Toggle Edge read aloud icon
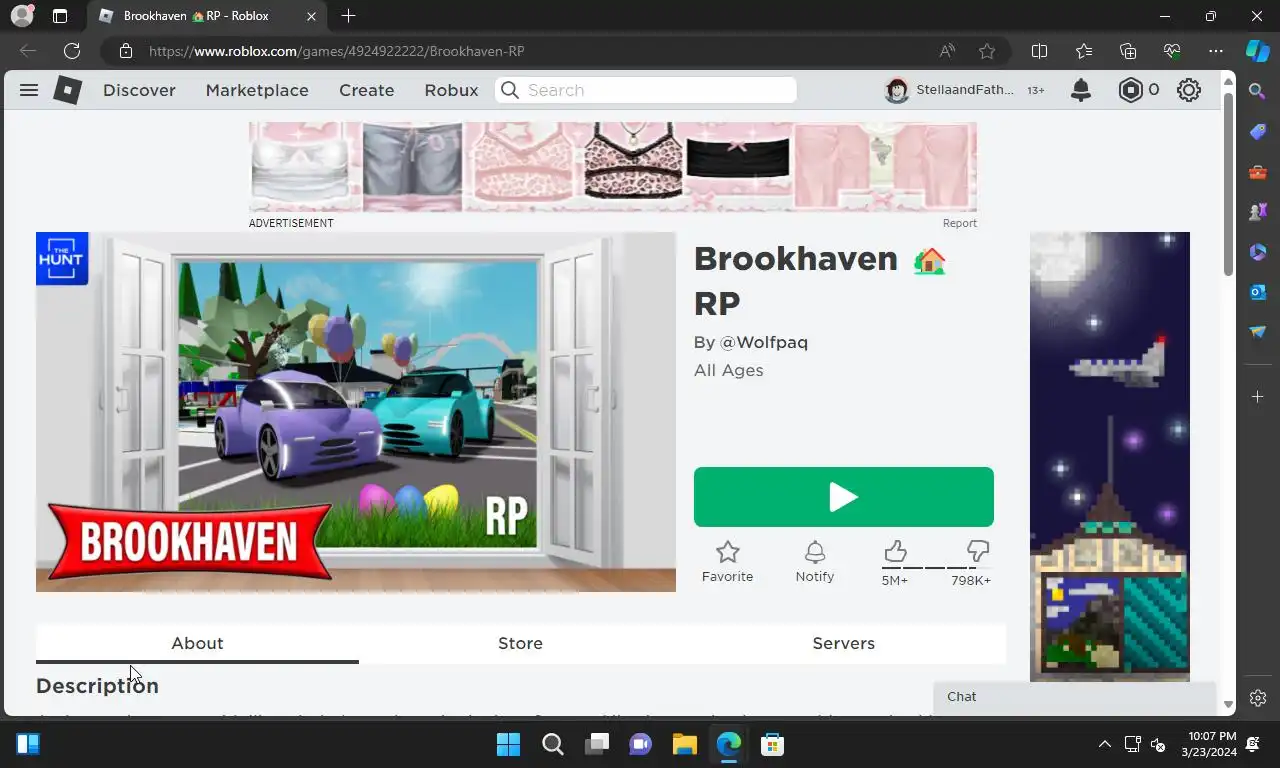The height and width of the screenshot is (768, 1280). click(x=947, y=51)
